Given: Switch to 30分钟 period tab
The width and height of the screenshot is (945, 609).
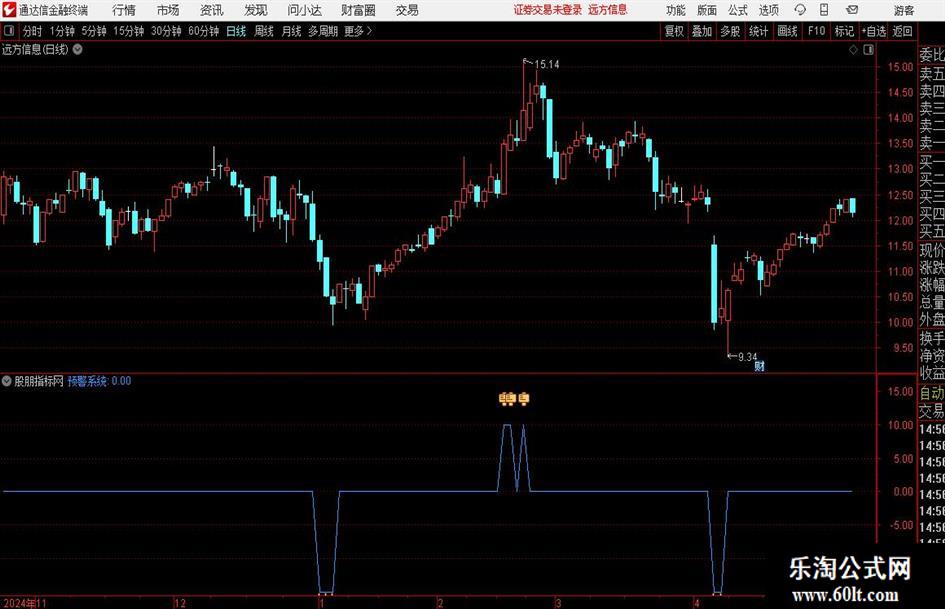Looking at the screenshot, I should [x=166, y=31].
